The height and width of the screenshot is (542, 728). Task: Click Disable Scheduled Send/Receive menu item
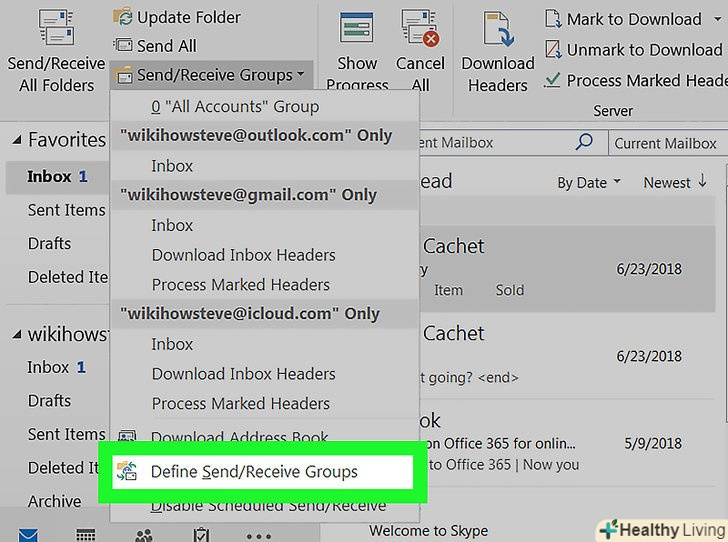coord(265,506)
